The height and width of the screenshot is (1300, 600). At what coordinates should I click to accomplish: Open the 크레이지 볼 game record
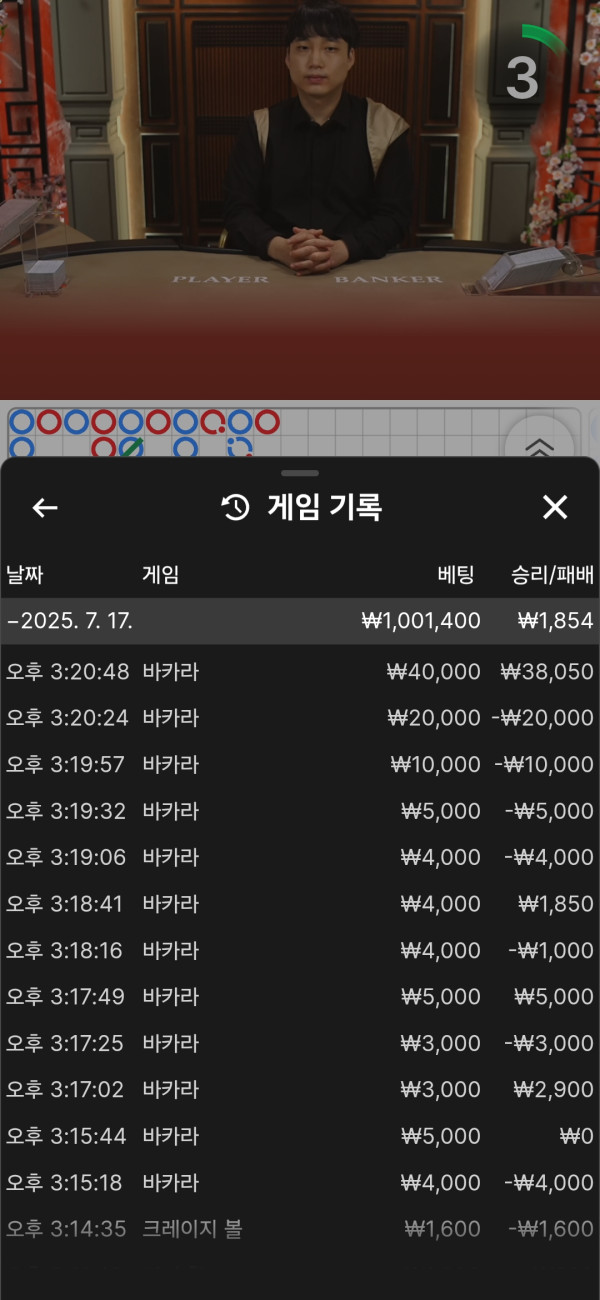300,1229
